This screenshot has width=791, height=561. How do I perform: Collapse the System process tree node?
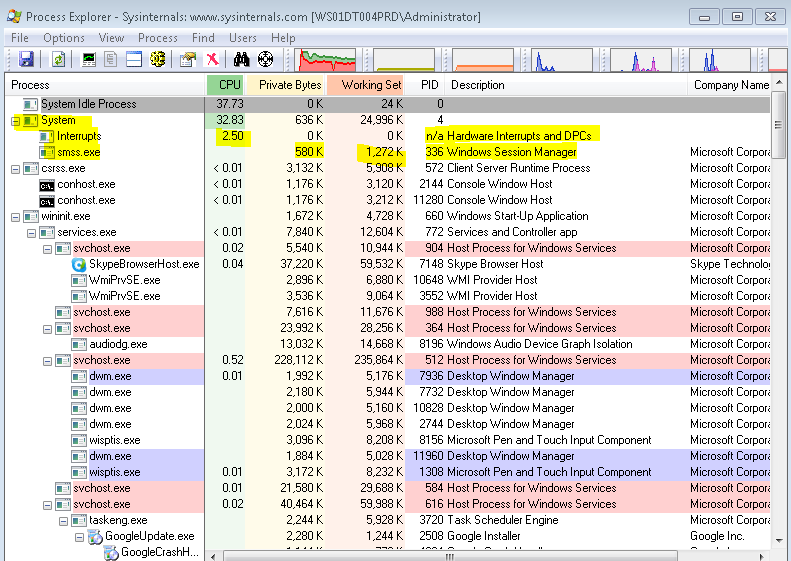point(15,120)
